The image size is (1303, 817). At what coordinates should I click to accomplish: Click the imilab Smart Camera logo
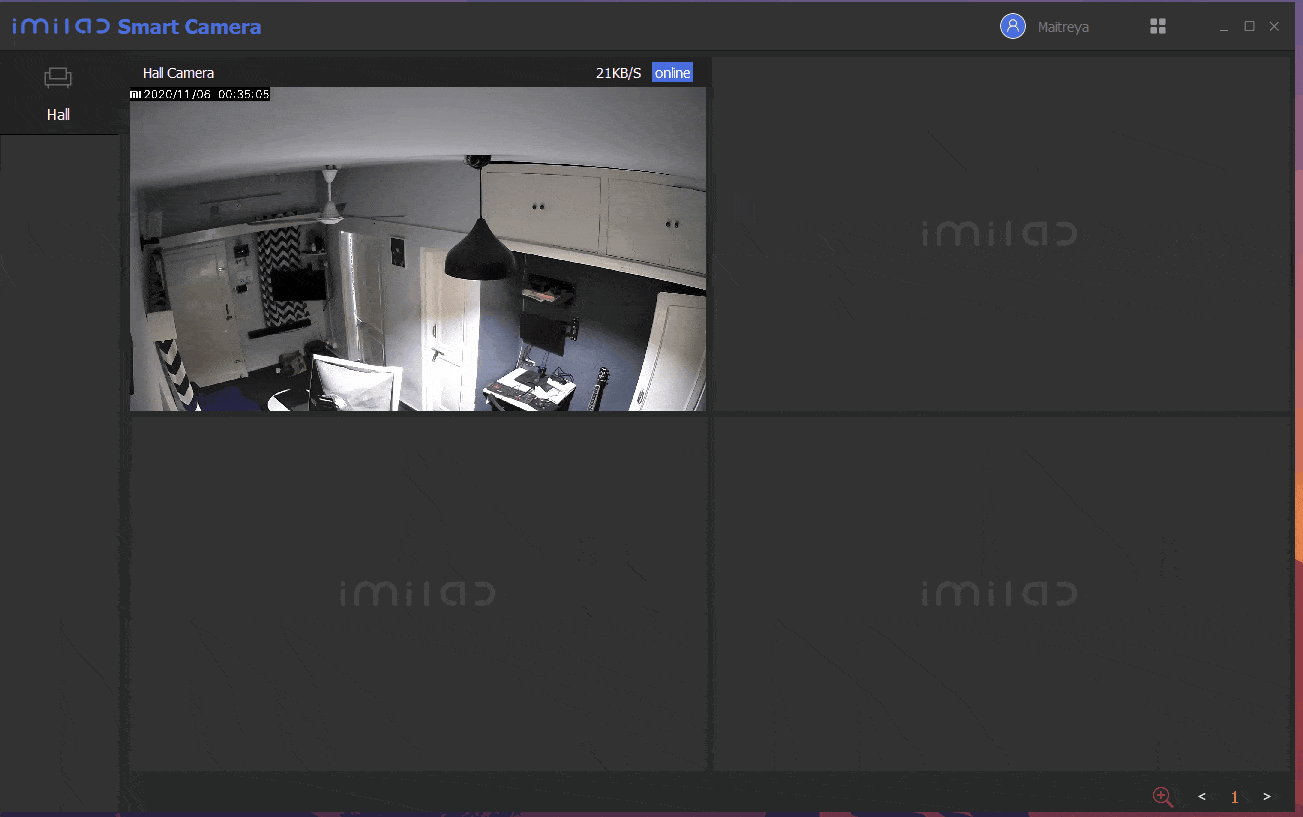tap(135, 26)
